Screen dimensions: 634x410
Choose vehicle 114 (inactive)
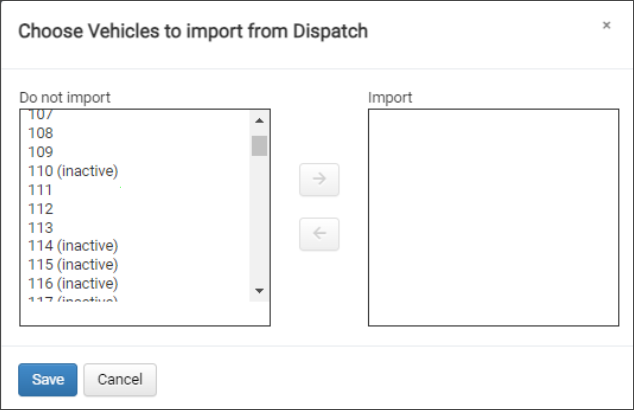pyautogui.click(x=74, y=246)
